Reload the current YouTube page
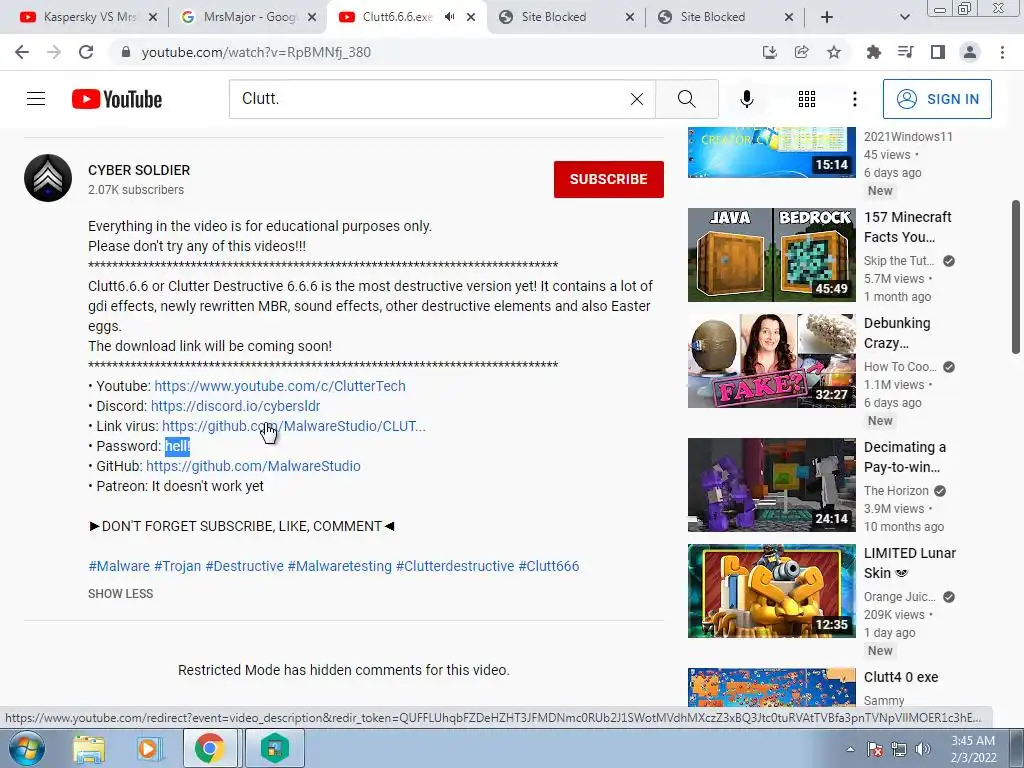 click(86, 52)
